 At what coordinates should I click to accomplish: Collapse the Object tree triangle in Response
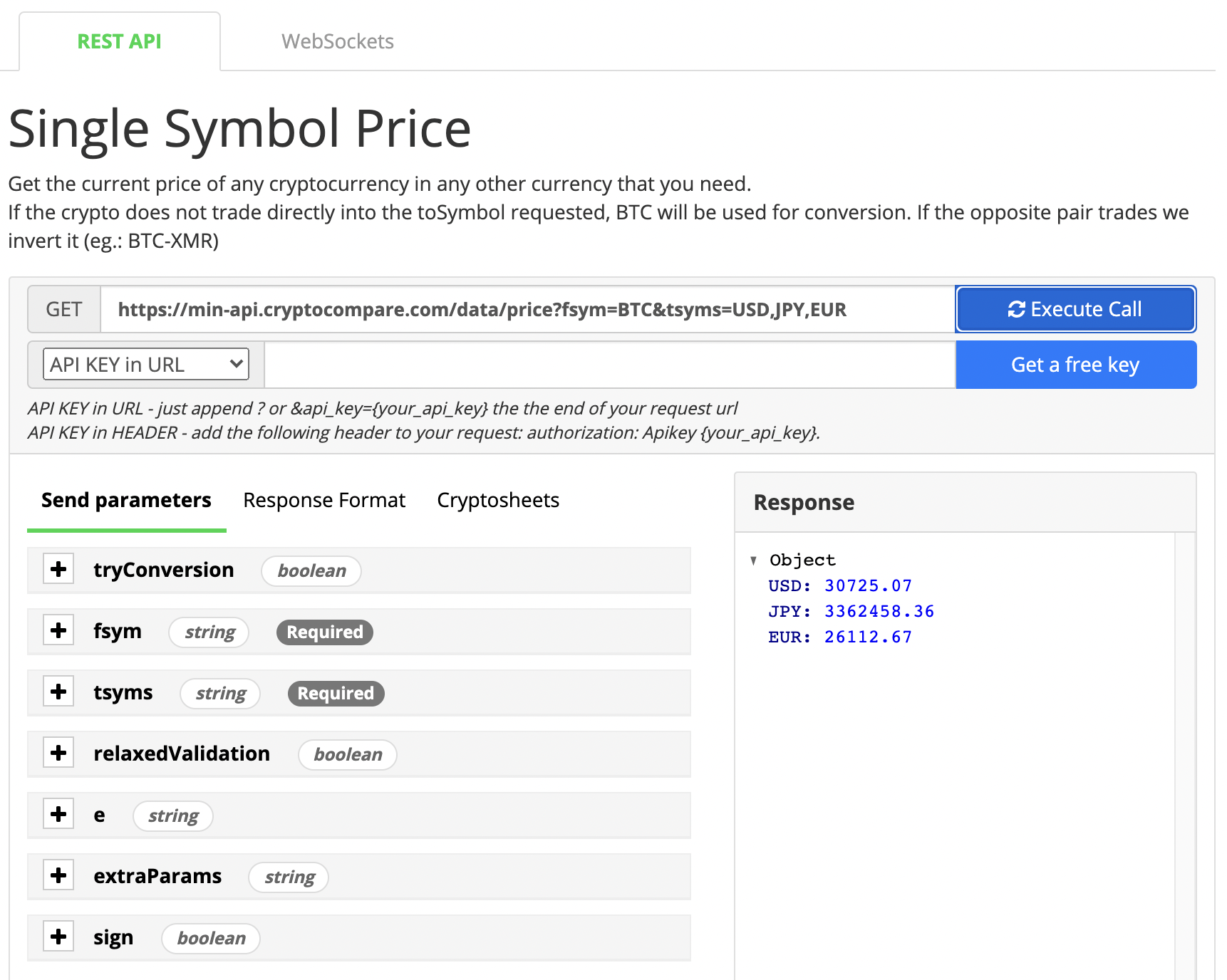753,561
